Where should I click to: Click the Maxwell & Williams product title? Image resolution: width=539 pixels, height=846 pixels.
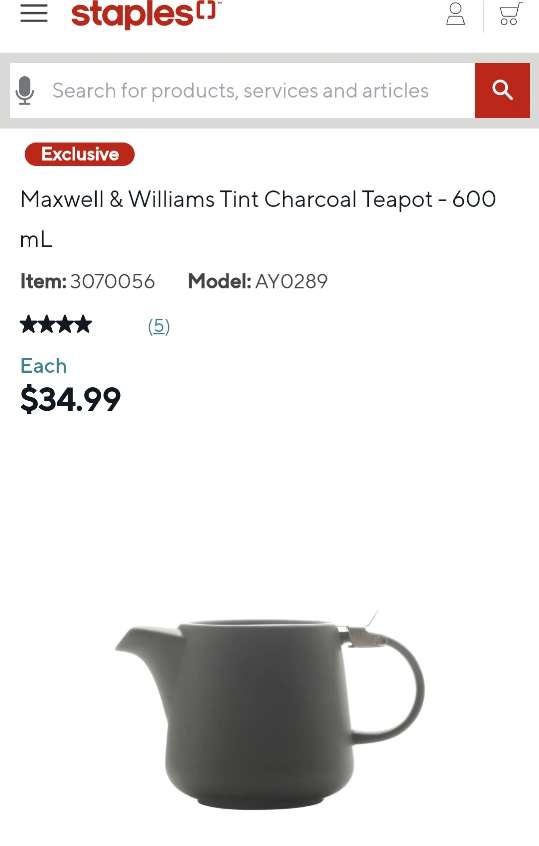(x=258, y=219)
